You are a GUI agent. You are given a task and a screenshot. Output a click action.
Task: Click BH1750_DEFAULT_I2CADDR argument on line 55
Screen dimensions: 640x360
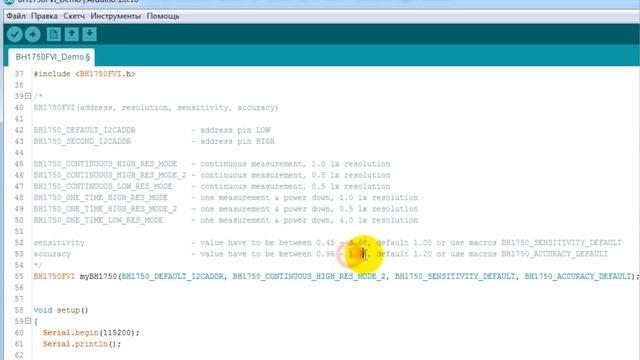click(173, 276)
